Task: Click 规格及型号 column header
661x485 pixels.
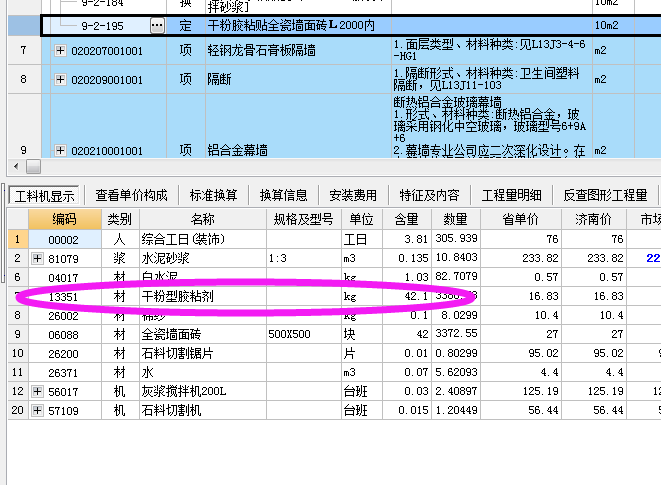Action: pos(304,219)
